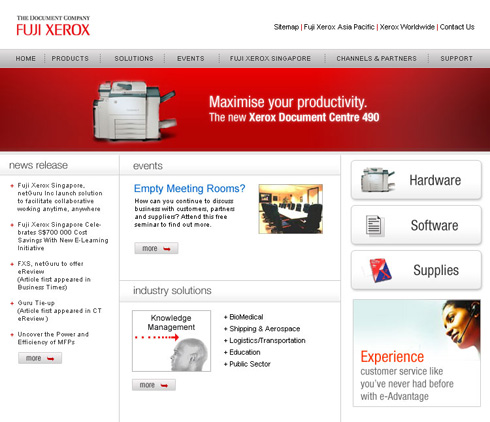The width and height of the screenshot is (490, 422).
Task: Open Xerox Worldwide link
Action: click(407, 27)
